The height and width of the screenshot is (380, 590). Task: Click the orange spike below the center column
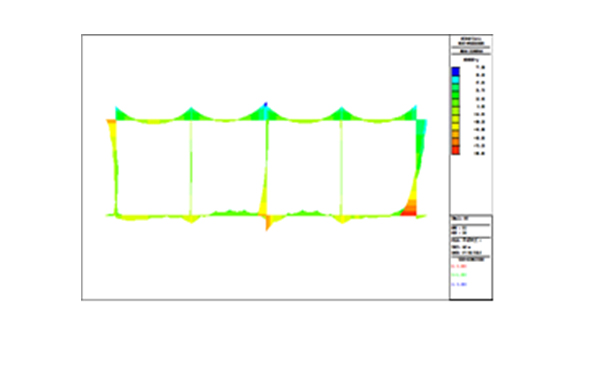pos(268,223)
